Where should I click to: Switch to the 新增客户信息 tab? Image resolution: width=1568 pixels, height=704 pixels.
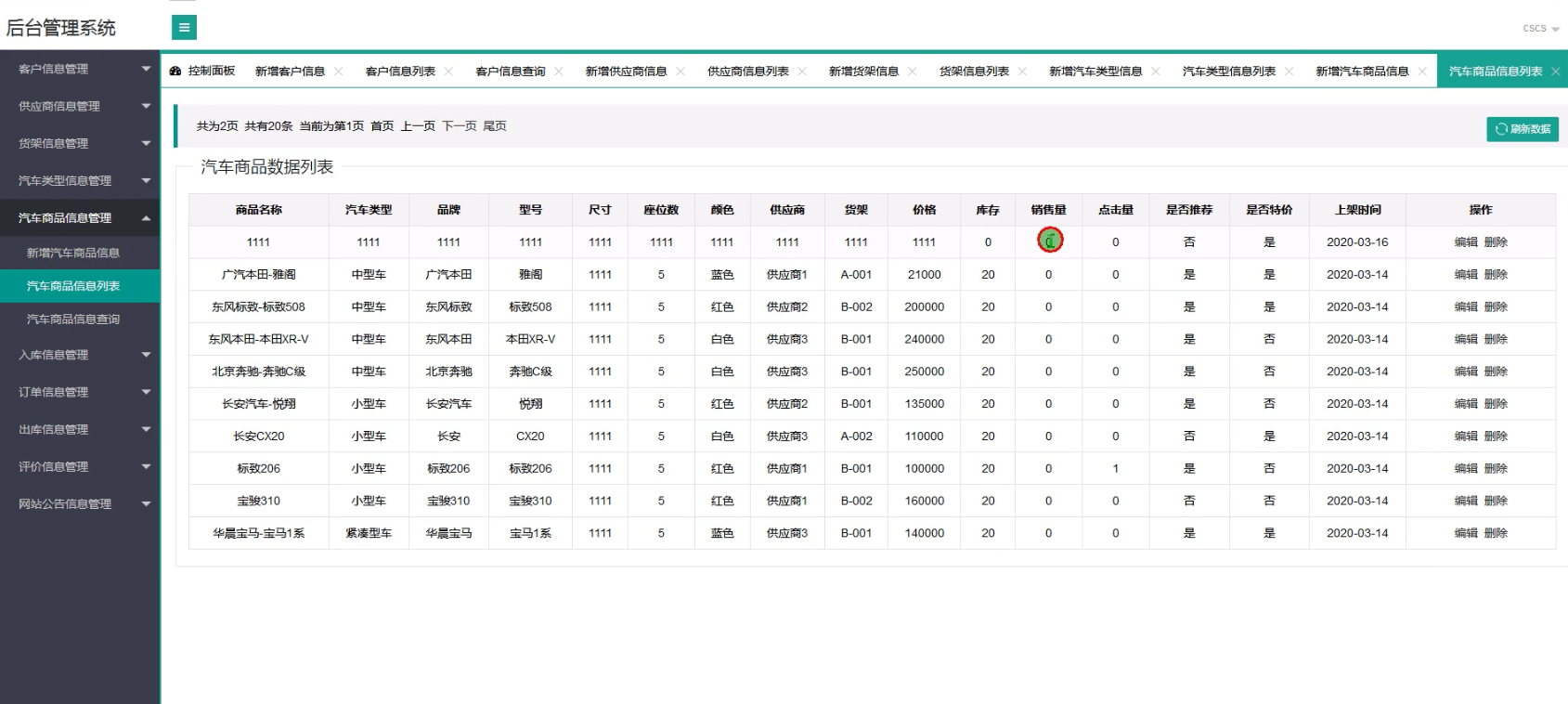point(290,72)
